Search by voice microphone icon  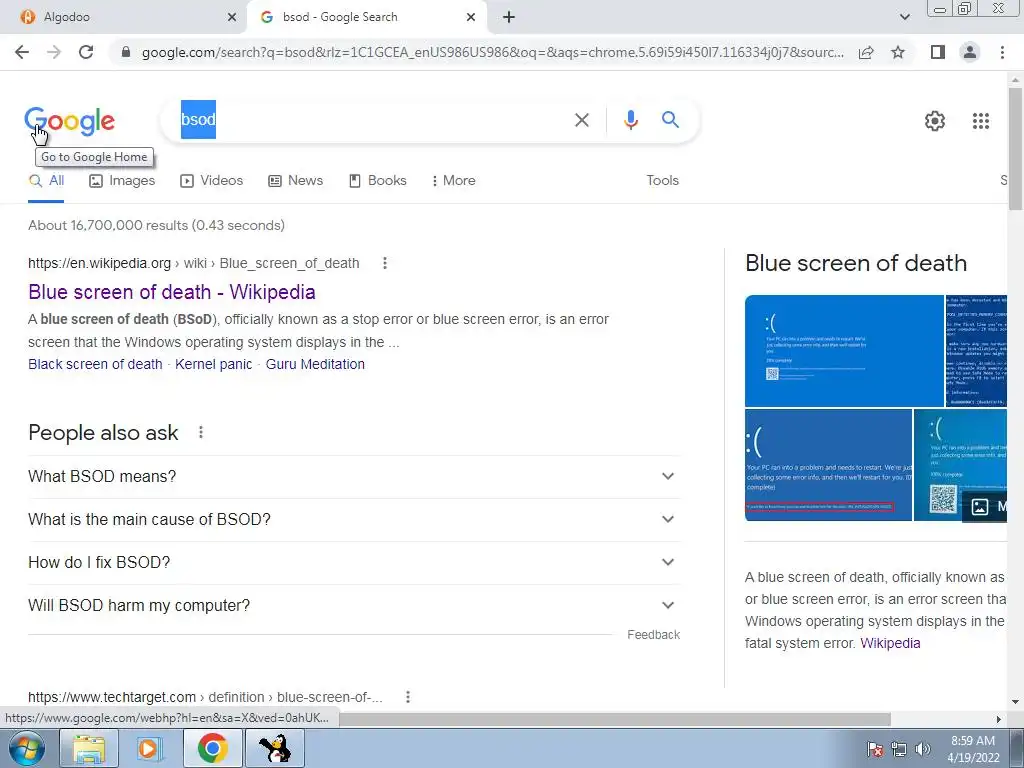click(630, 120)
